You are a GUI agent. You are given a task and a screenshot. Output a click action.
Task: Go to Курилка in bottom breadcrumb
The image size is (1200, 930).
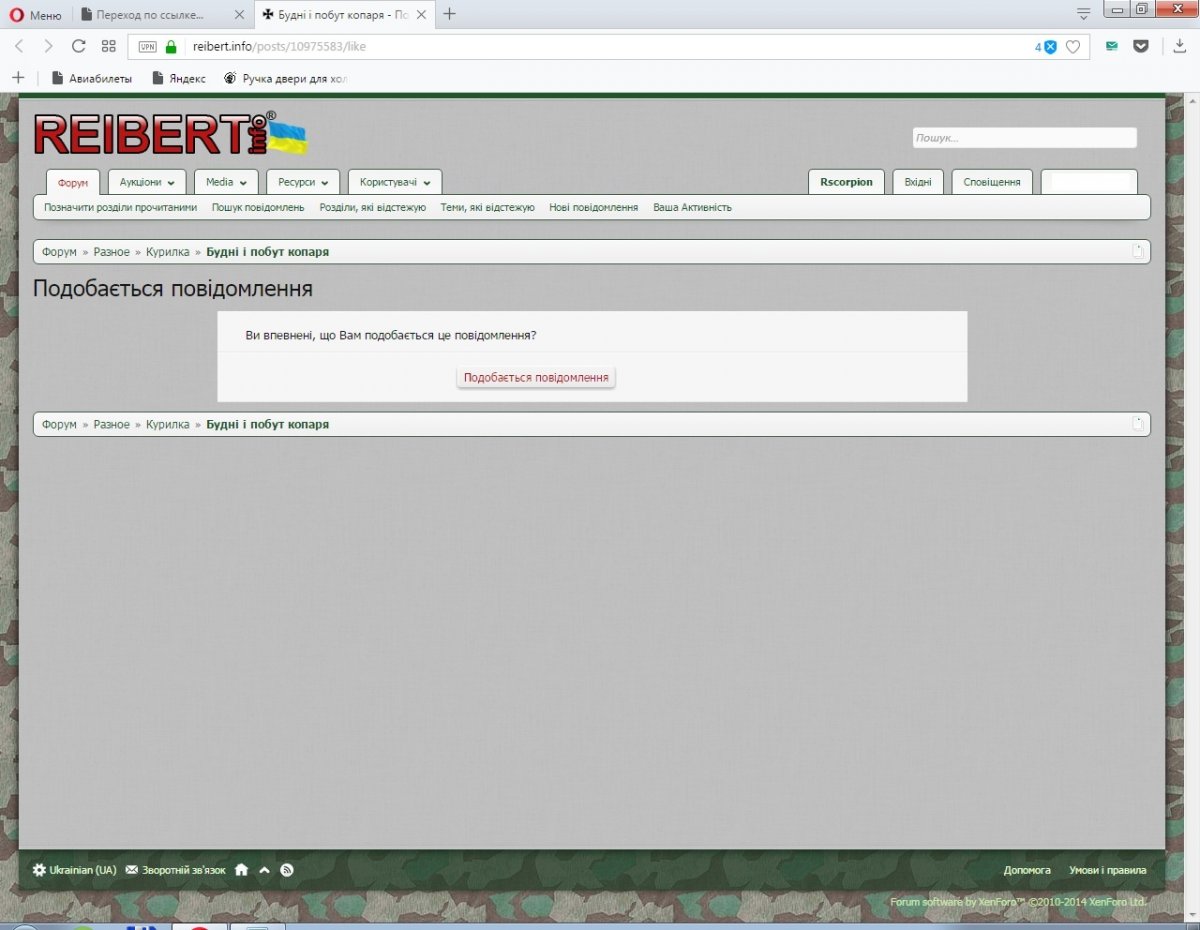coord(168,424)
